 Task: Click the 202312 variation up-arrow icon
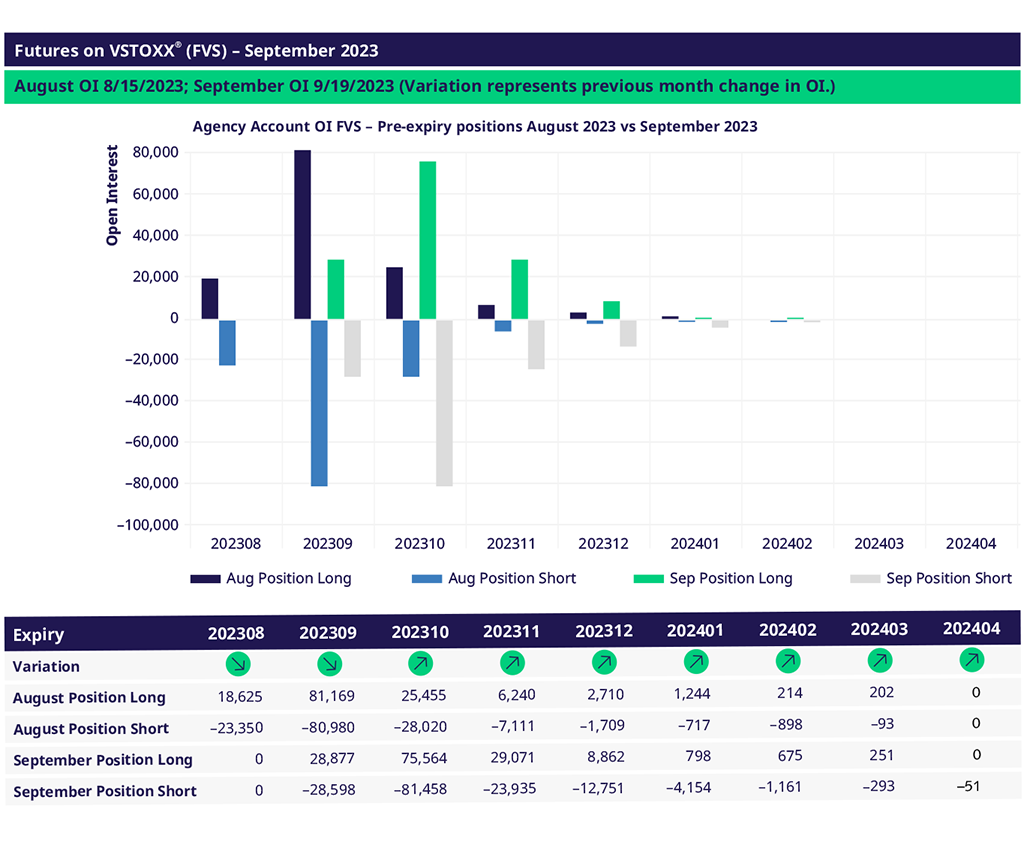click(x=604, y=662)
